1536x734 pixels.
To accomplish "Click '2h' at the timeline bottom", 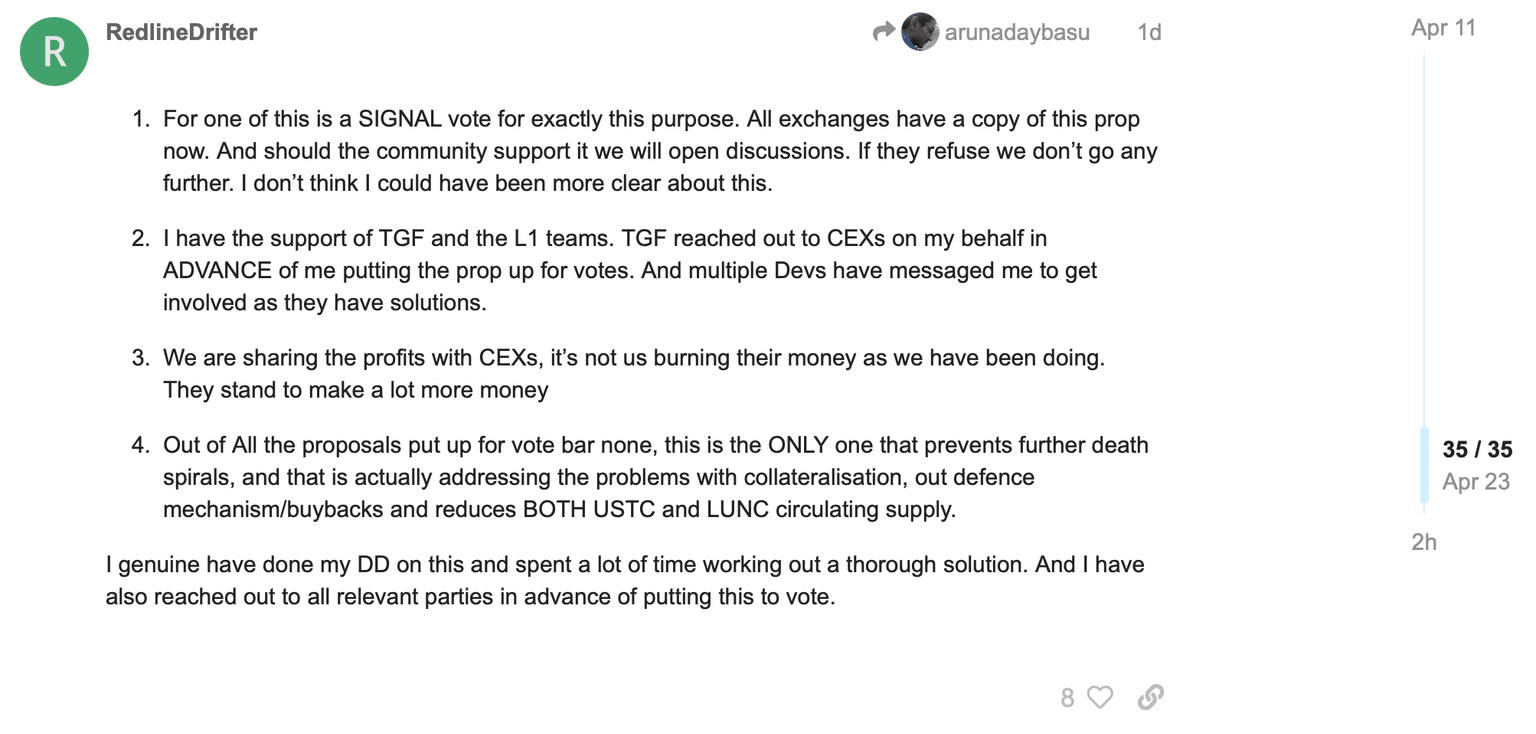I will tap(1424, 542).
